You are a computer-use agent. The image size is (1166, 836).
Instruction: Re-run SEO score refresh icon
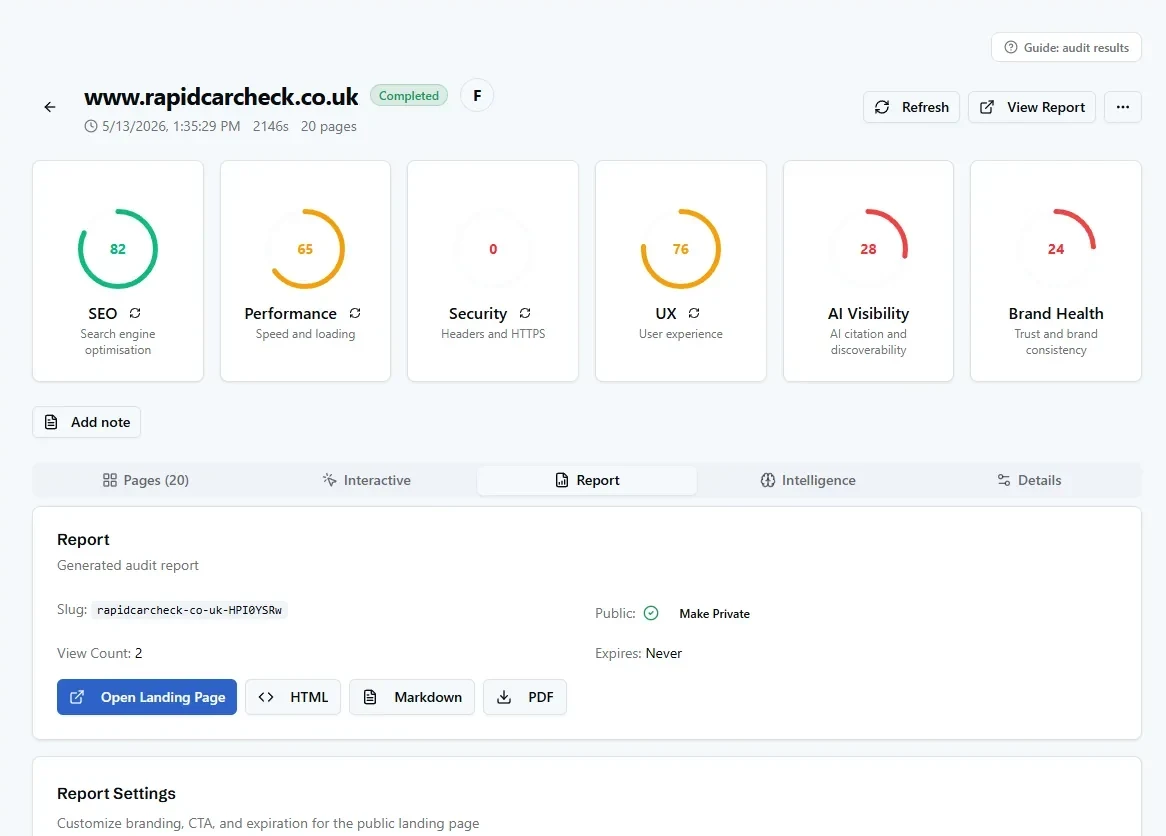coord(135,313)
